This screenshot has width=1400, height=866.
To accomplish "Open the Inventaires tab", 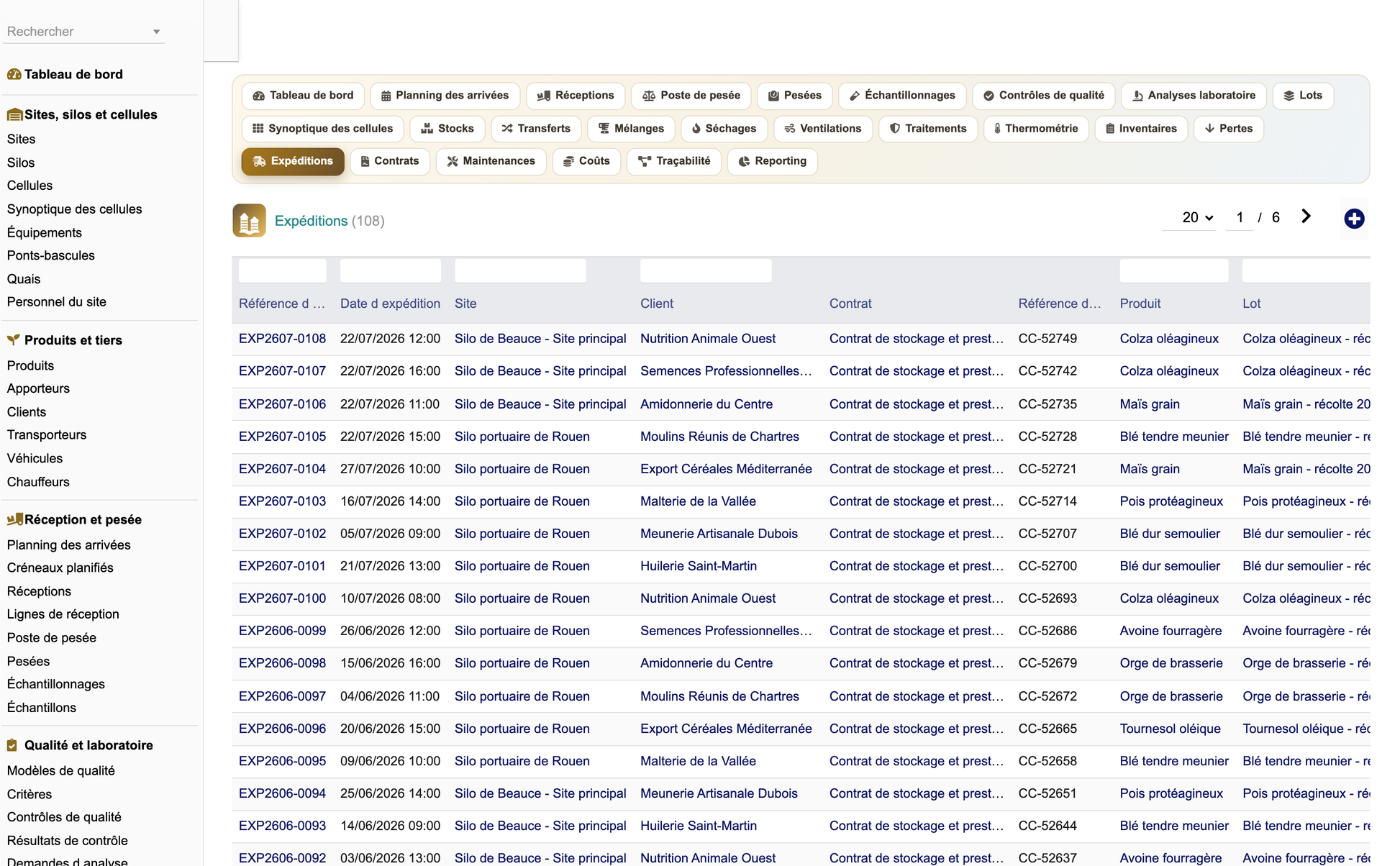I will click(x=1141, y=129).
